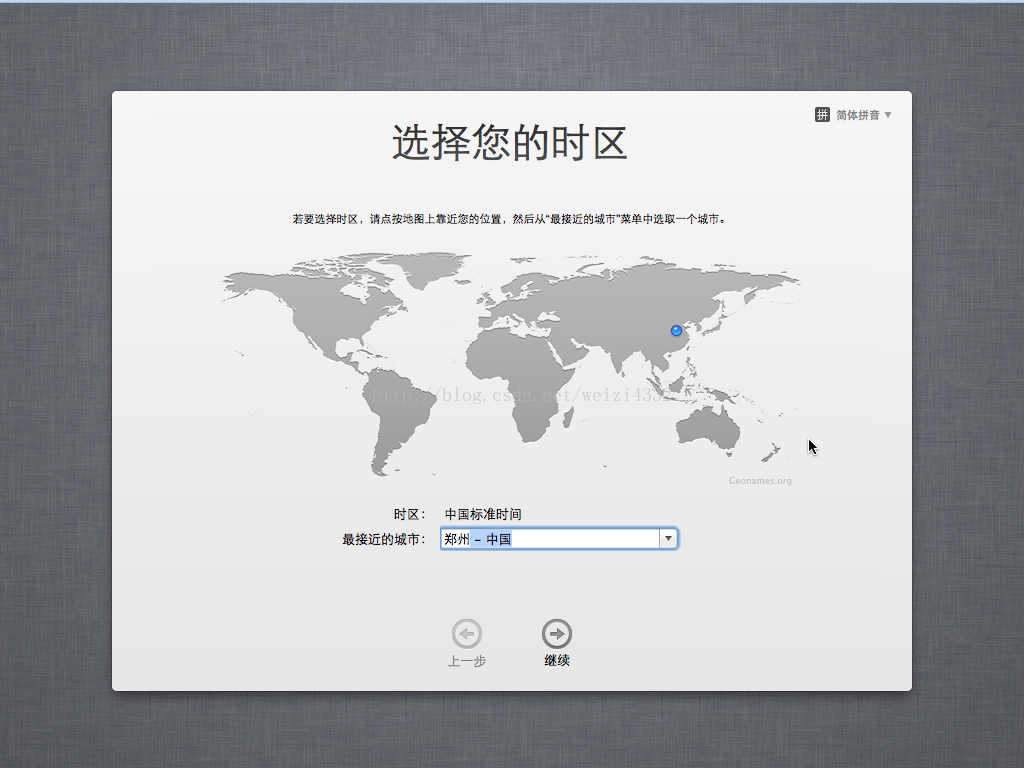Click Greenland on the world map
This screenshot has width=1024, height=768.
(x=424, y=268)
